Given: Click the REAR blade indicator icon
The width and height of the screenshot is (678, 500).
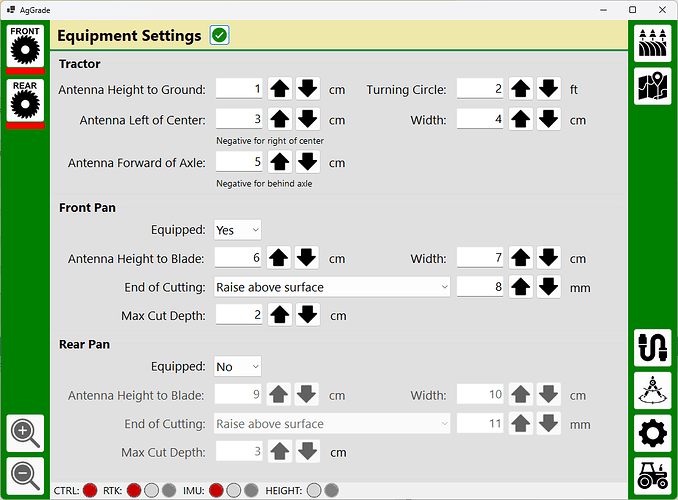Looking at the screenshot, I should [26, 103].
